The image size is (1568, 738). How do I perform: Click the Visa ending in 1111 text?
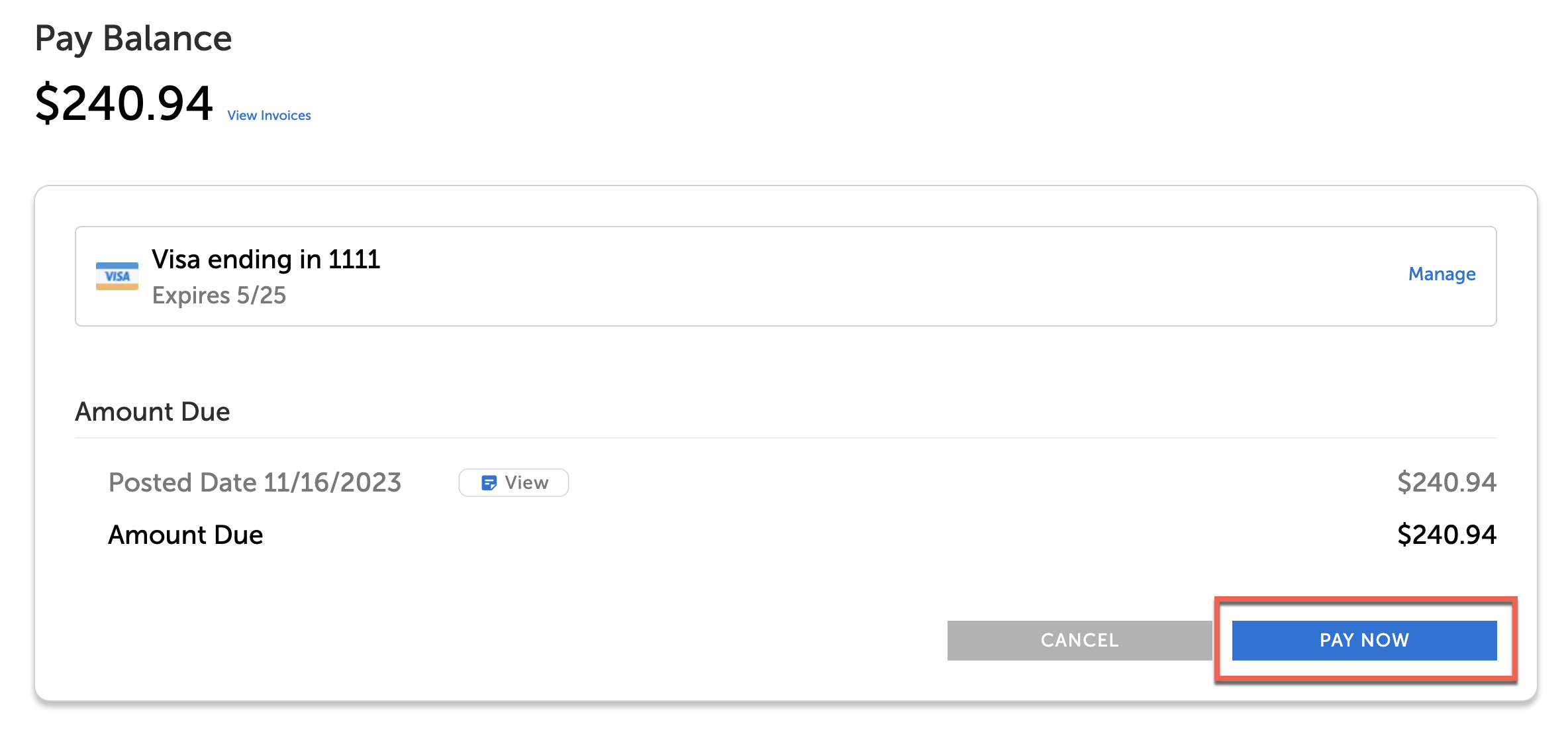pyautogui.click(x=266, y=260)
